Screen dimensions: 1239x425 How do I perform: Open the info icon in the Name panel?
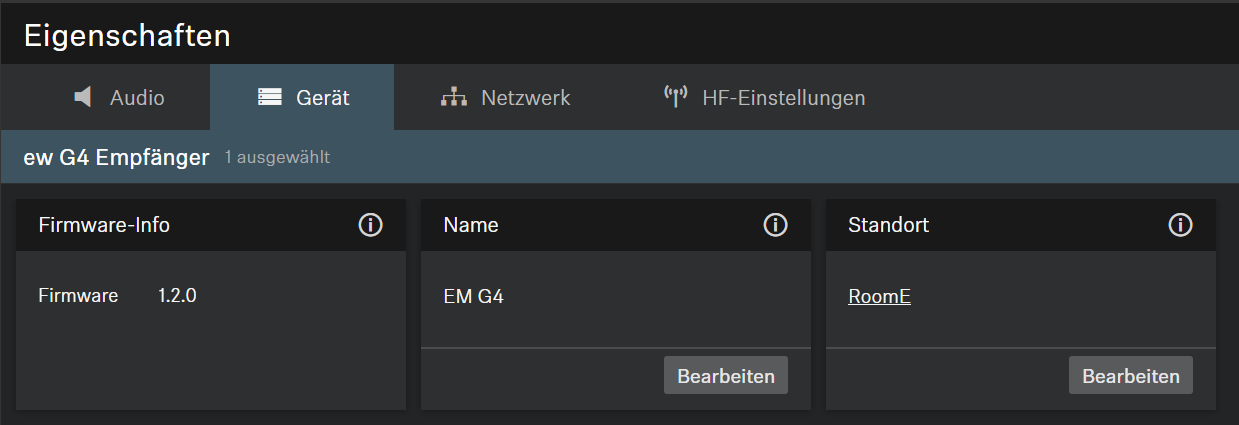(775, 225)
